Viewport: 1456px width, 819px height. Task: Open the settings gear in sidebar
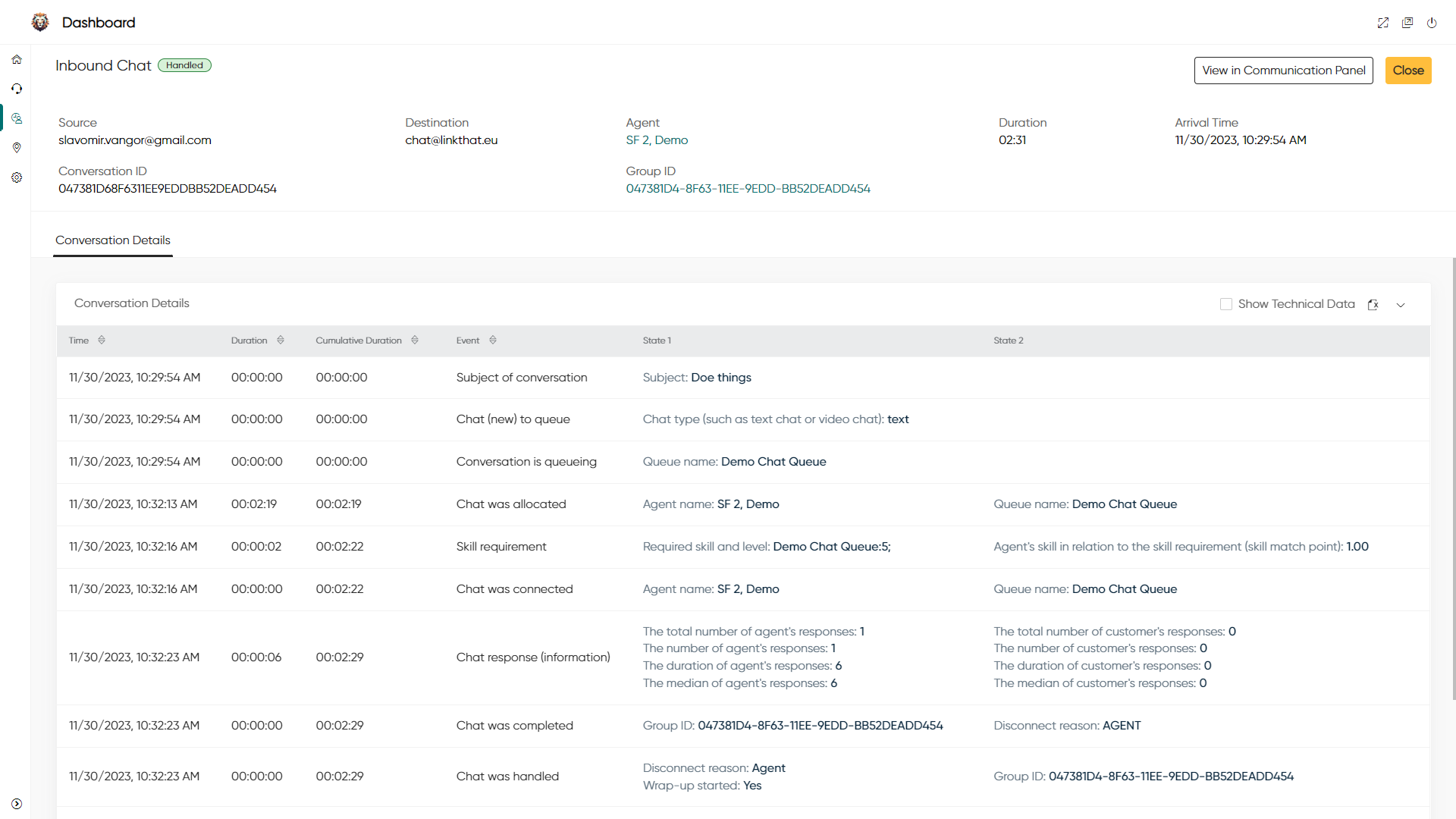pyautogui.click(x=17, y=177)
